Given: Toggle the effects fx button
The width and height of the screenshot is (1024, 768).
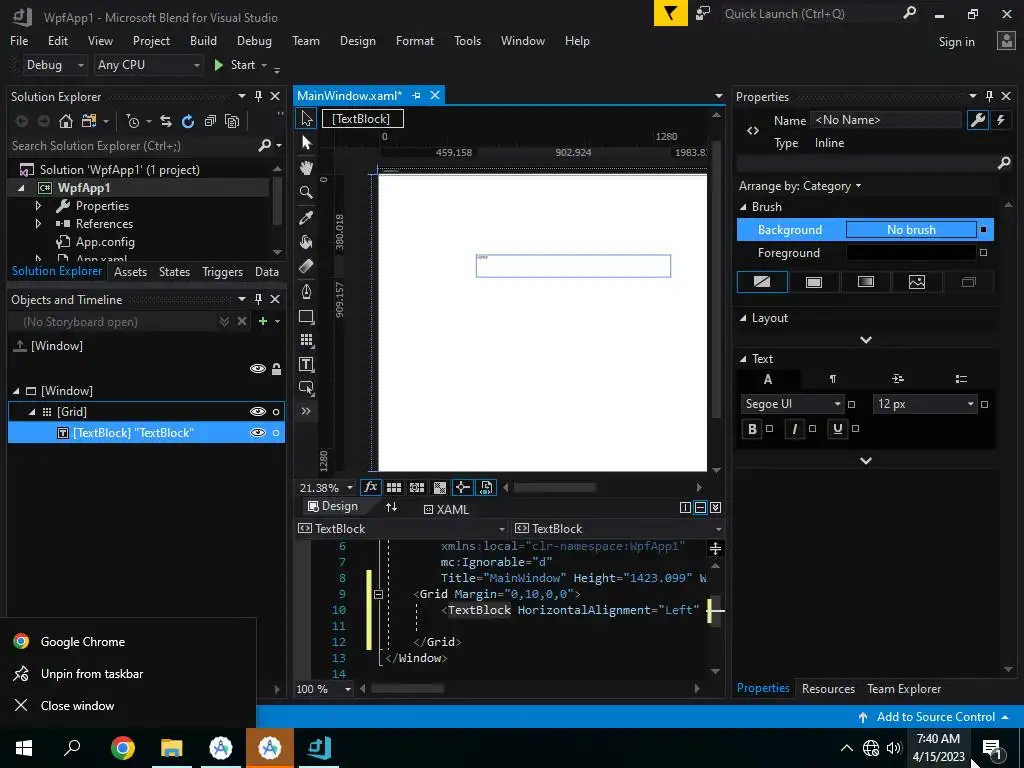Looking at the screenshot, I should pyautogui.click(x=370, y=488).
